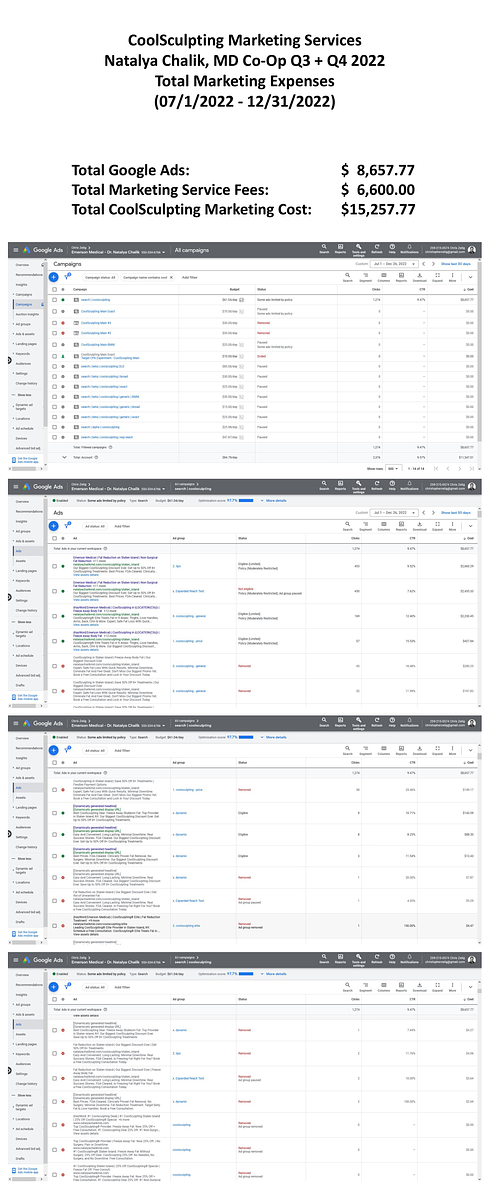
Task: Click Show last 30 days on Campaigns page
Action: point(456,263)
